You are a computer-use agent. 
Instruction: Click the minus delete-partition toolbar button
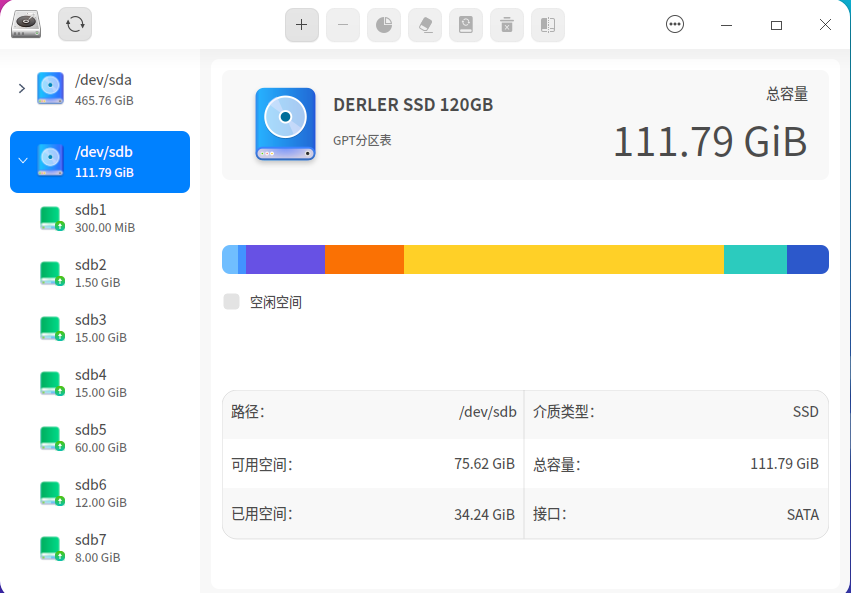(342, 25)
